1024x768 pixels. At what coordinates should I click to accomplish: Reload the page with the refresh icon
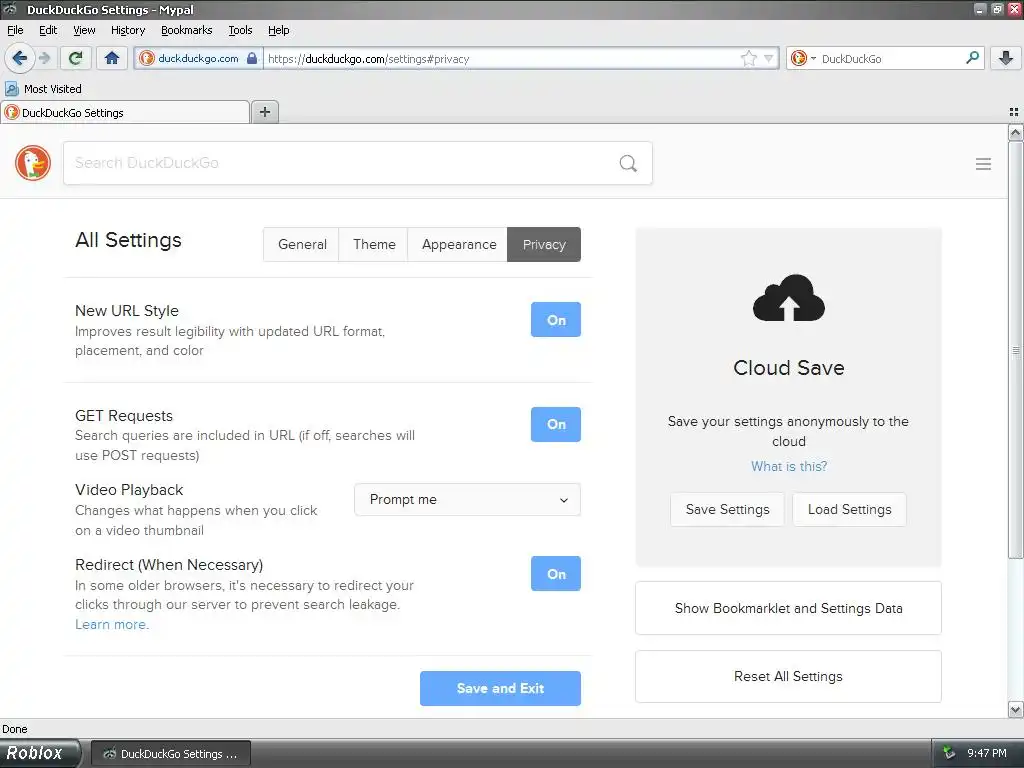coord(75,58)
